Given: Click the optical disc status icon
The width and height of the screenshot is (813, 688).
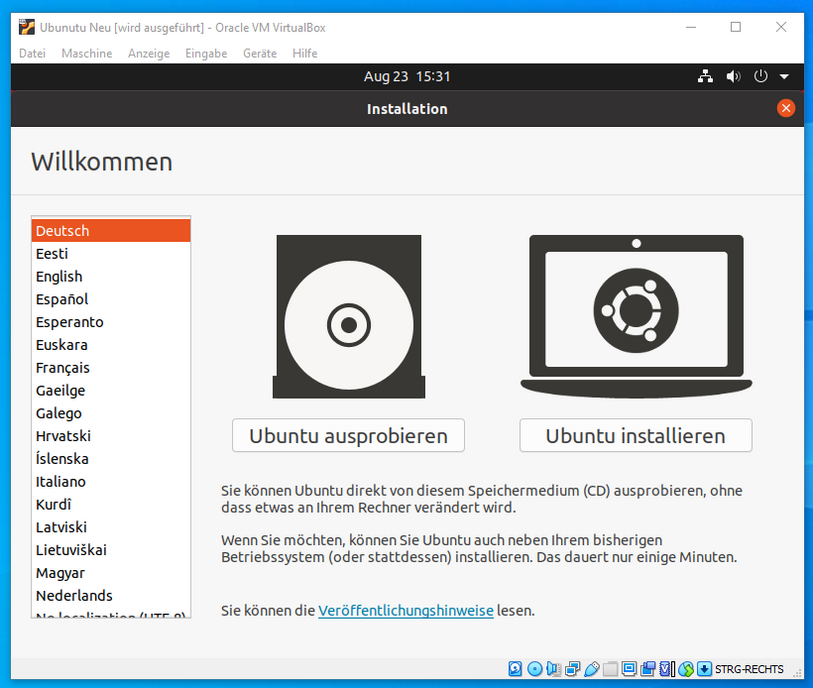Looking at the screenshot, I should [535, 669].
